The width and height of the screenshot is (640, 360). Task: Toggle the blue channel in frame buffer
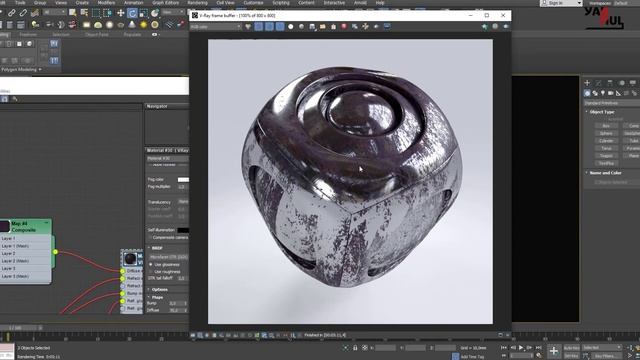pyautogui.click(x=280, y=27)
